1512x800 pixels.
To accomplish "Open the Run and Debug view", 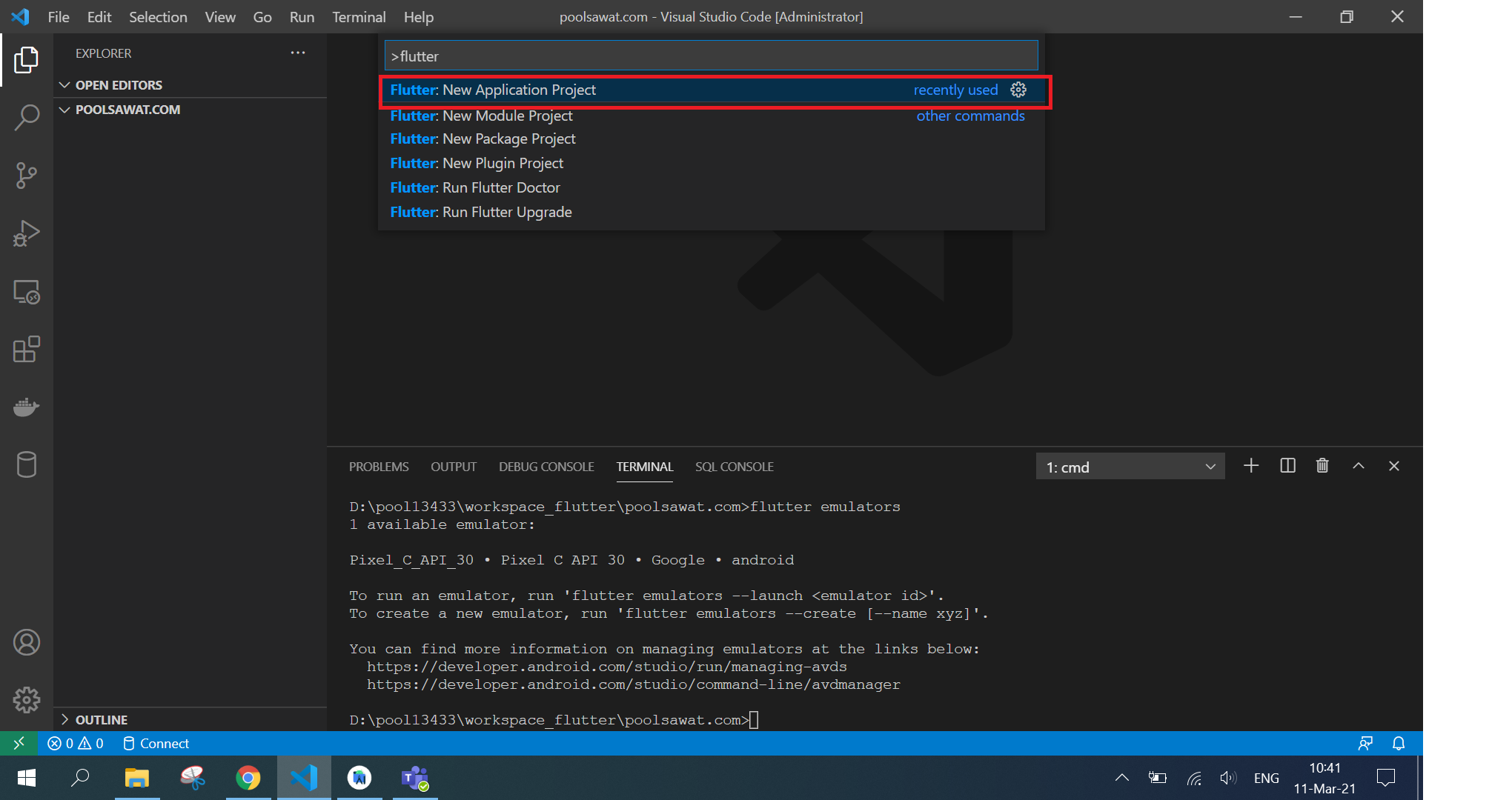I will (x=27, y=233).
